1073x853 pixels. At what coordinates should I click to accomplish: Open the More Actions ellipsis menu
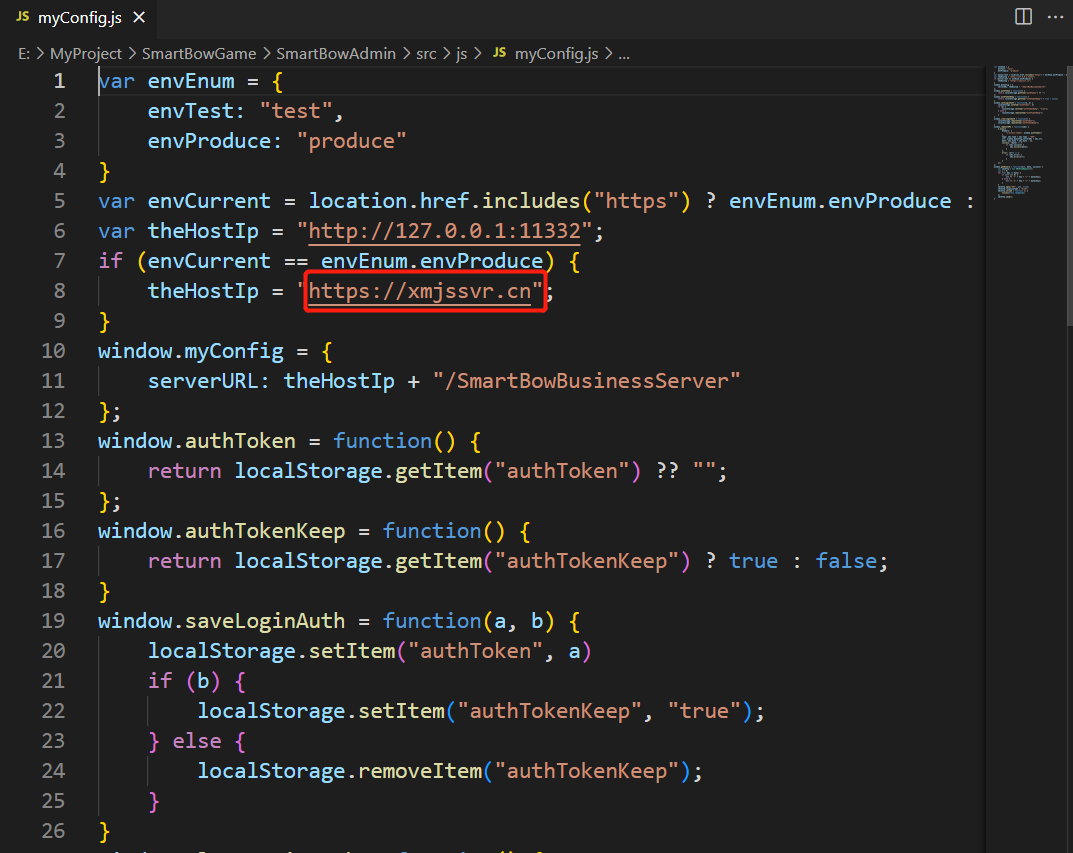pos(1055,17)
